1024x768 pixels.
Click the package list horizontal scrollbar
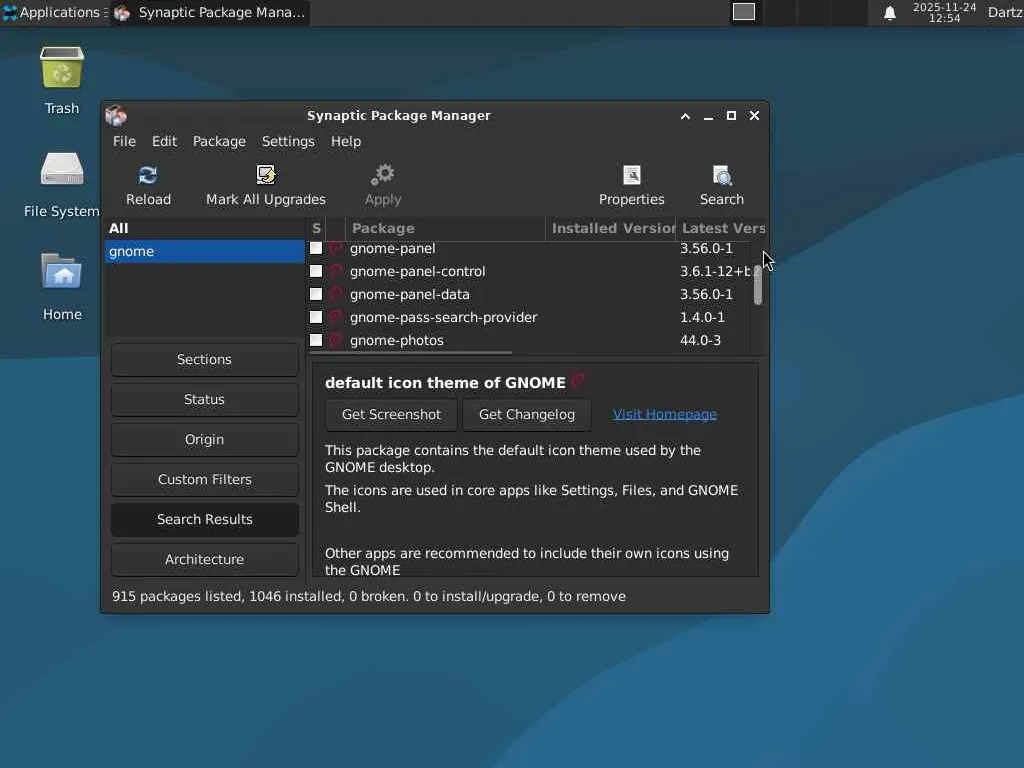(x=411, y=353)
